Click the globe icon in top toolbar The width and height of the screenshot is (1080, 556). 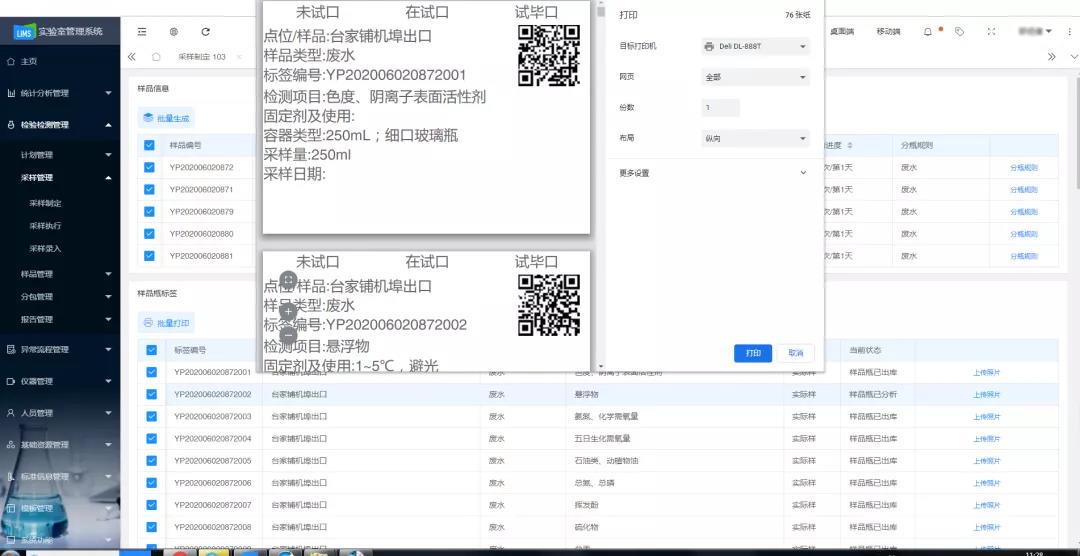[x=174, y=32]
